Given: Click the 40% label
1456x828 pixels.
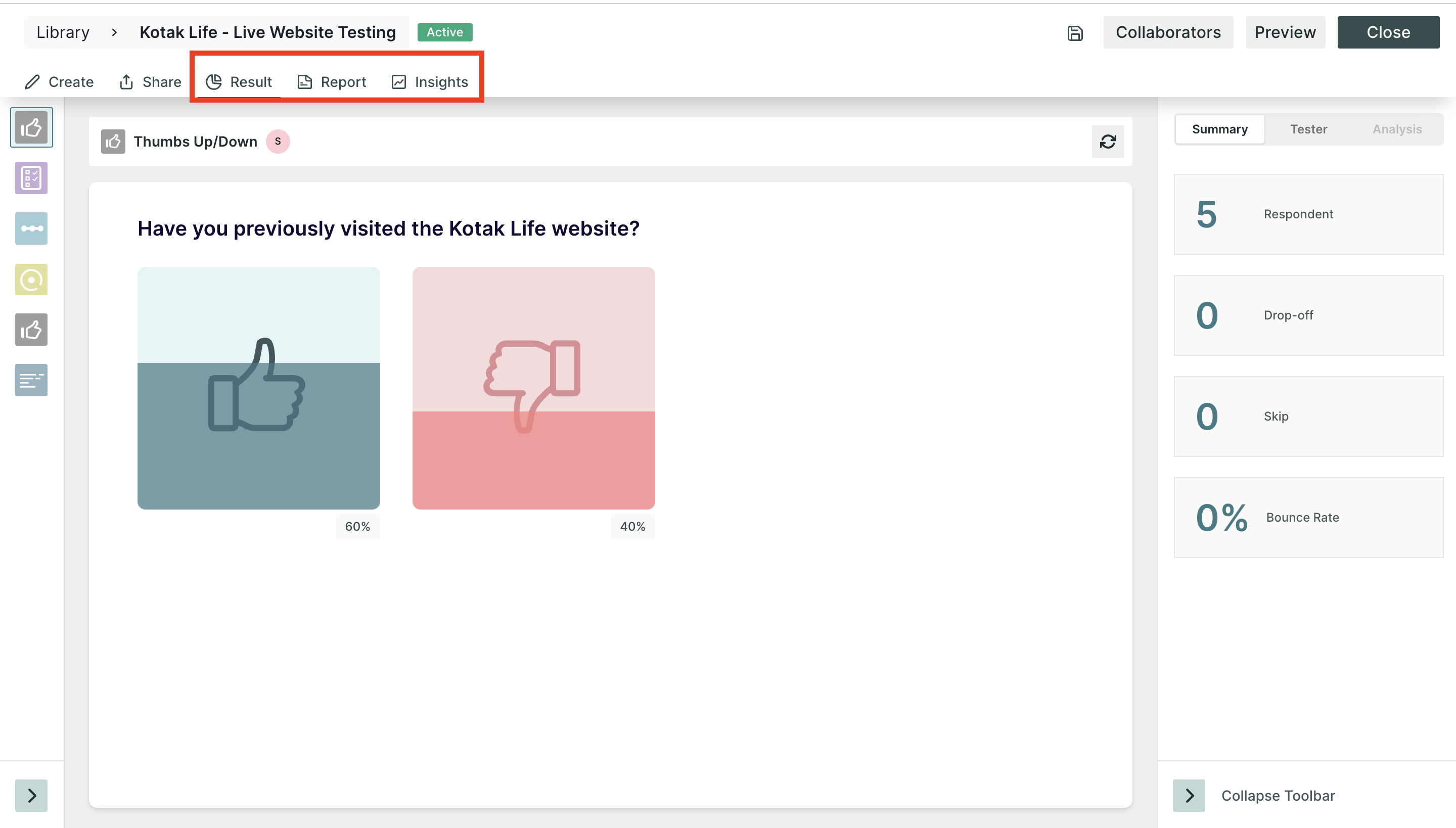Looking at the screenshot, I should coord(632,527).
